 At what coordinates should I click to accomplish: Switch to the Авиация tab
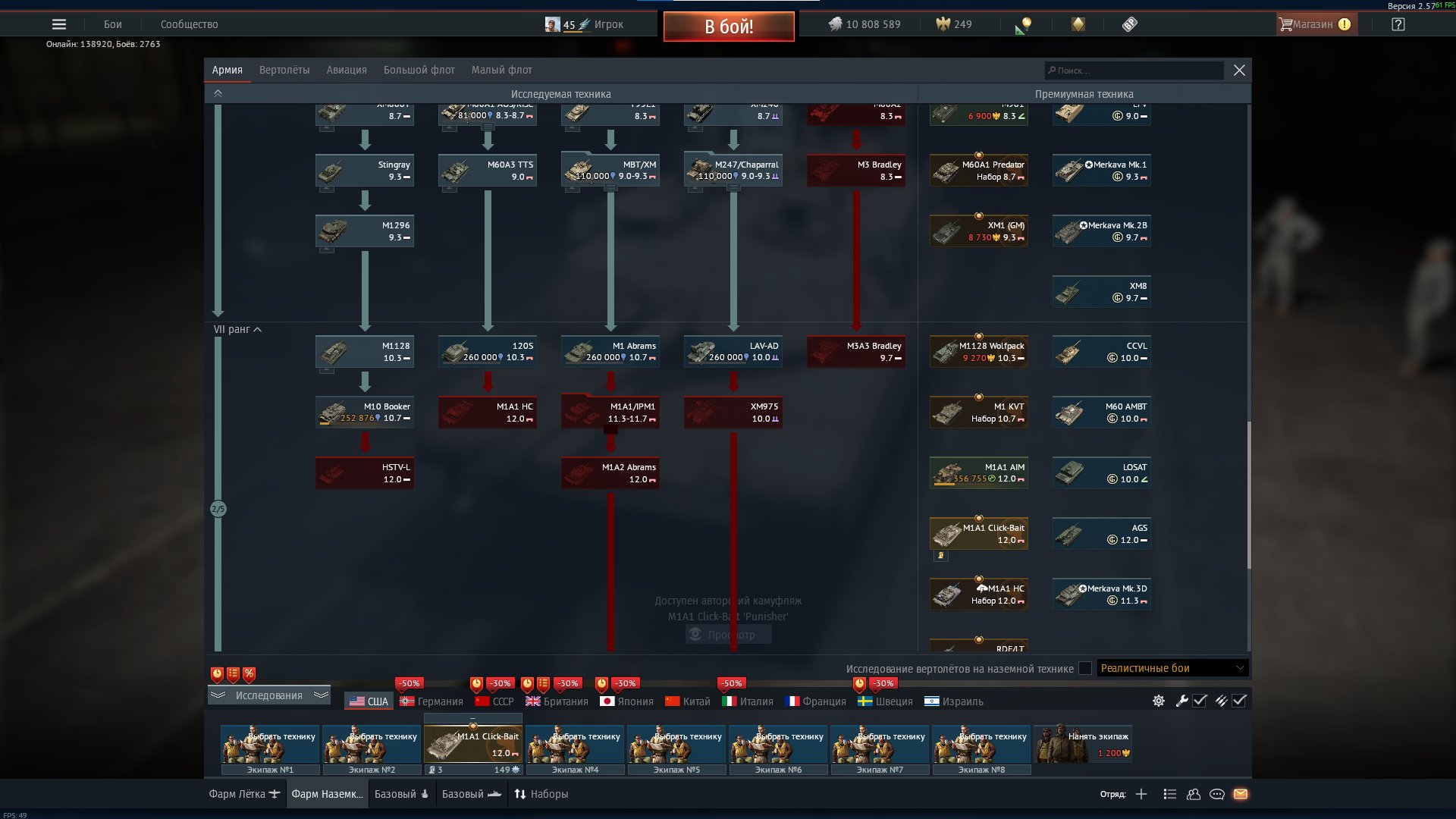(347, 70)
